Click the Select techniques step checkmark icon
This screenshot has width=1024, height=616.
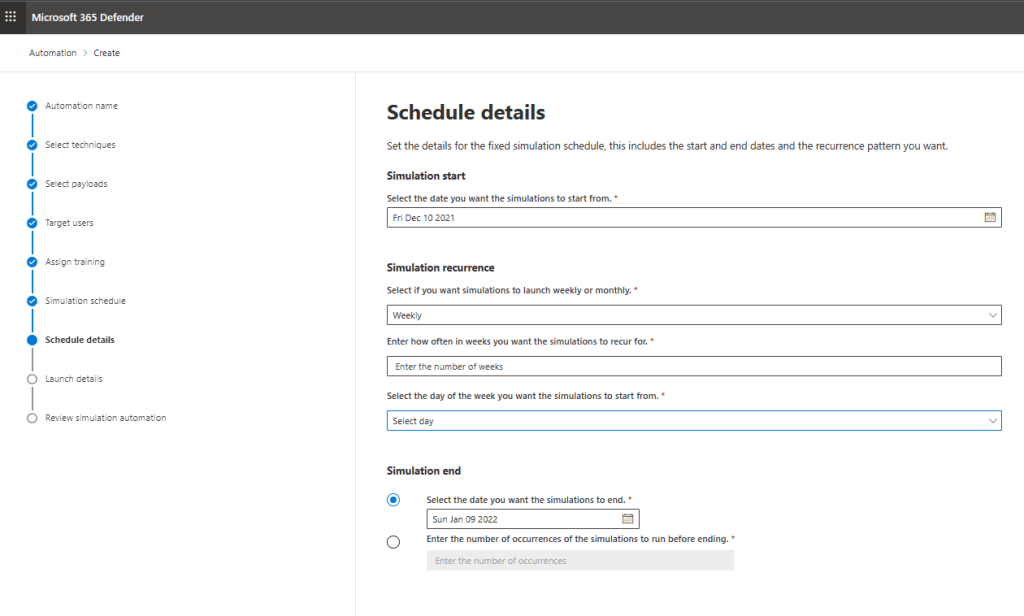pyautogui.click(x=32, y=145)
